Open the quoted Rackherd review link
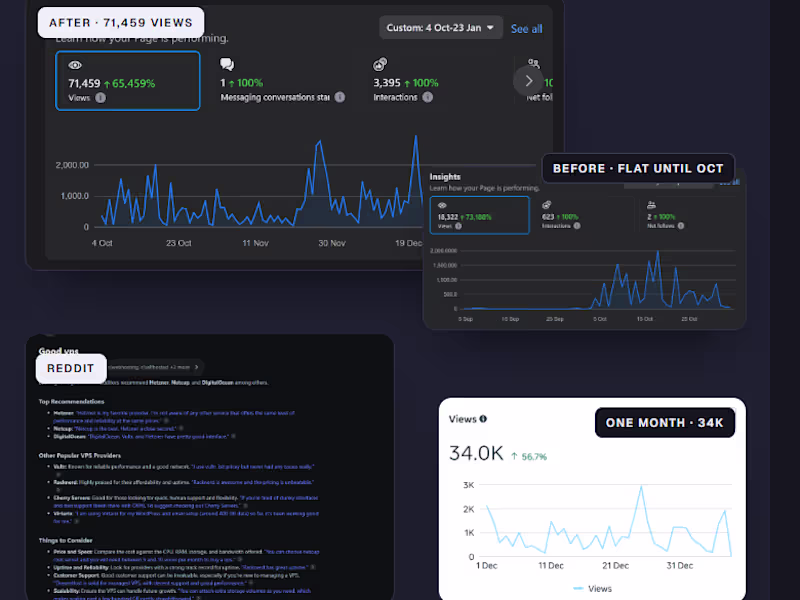This screenshot has height=600, width=800. point(253,482)
